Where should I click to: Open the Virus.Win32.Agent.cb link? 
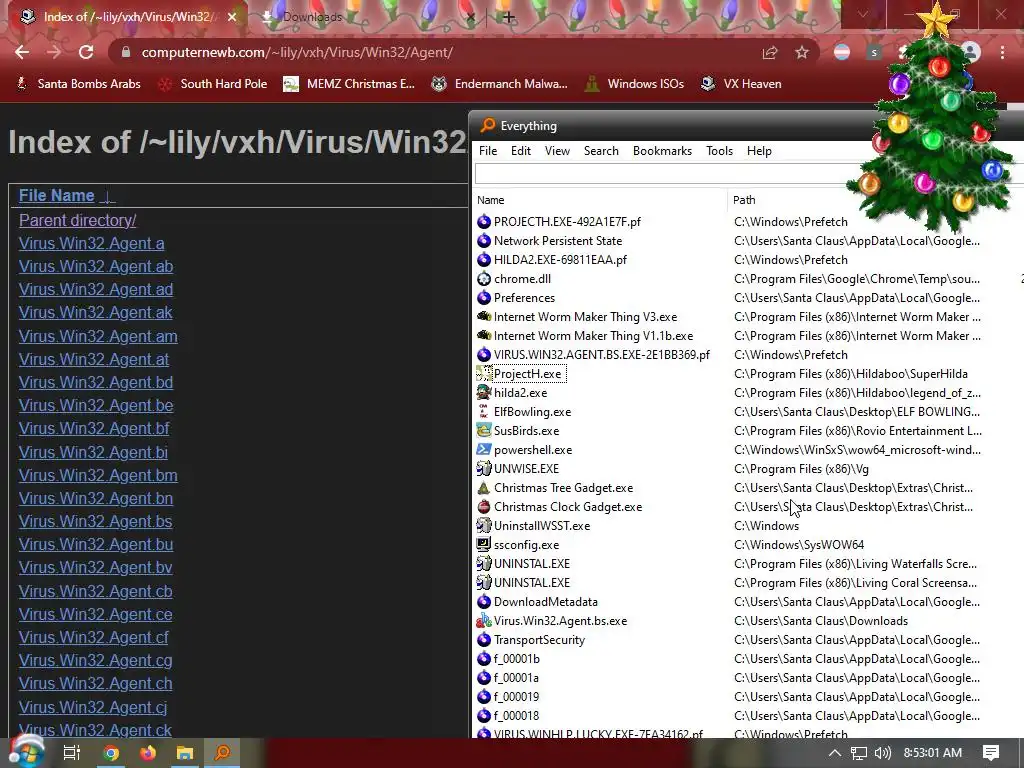(x=95, y=591)
